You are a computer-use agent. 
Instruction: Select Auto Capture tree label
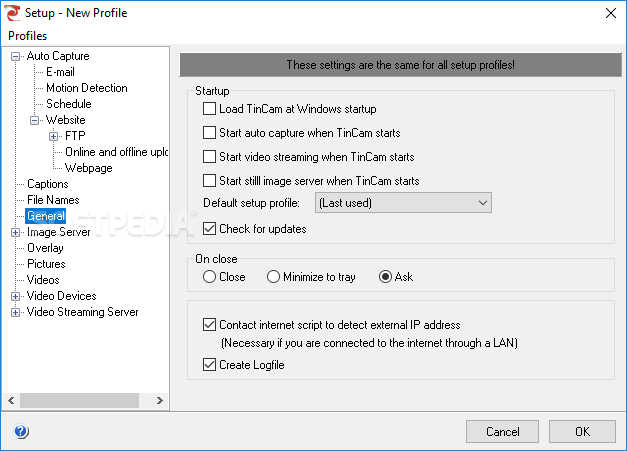click(x=58, y=56)
